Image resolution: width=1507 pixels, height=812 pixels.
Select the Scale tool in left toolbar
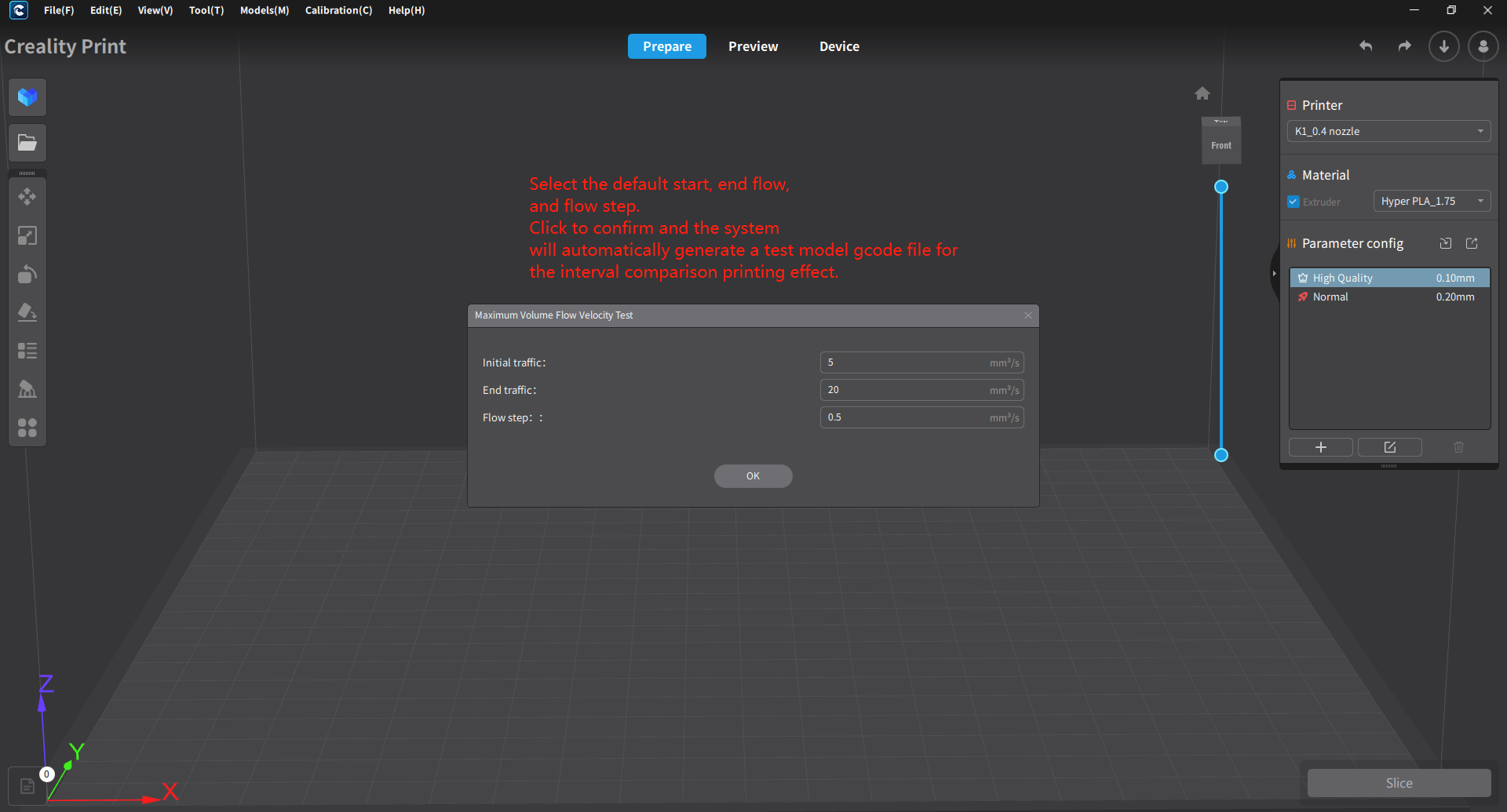(x=27, y=235)
